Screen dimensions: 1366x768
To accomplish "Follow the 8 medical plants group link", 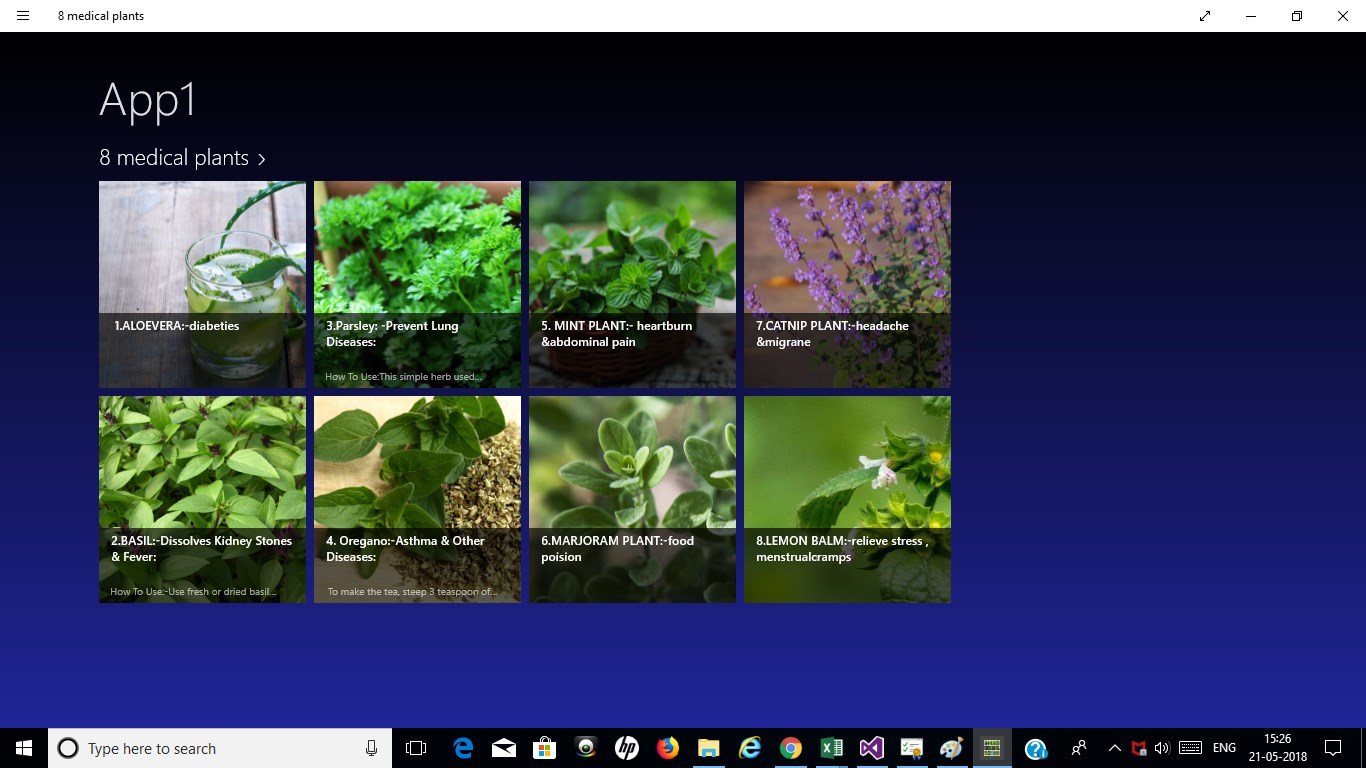I will pyautogui.click(x=173, y=158).
